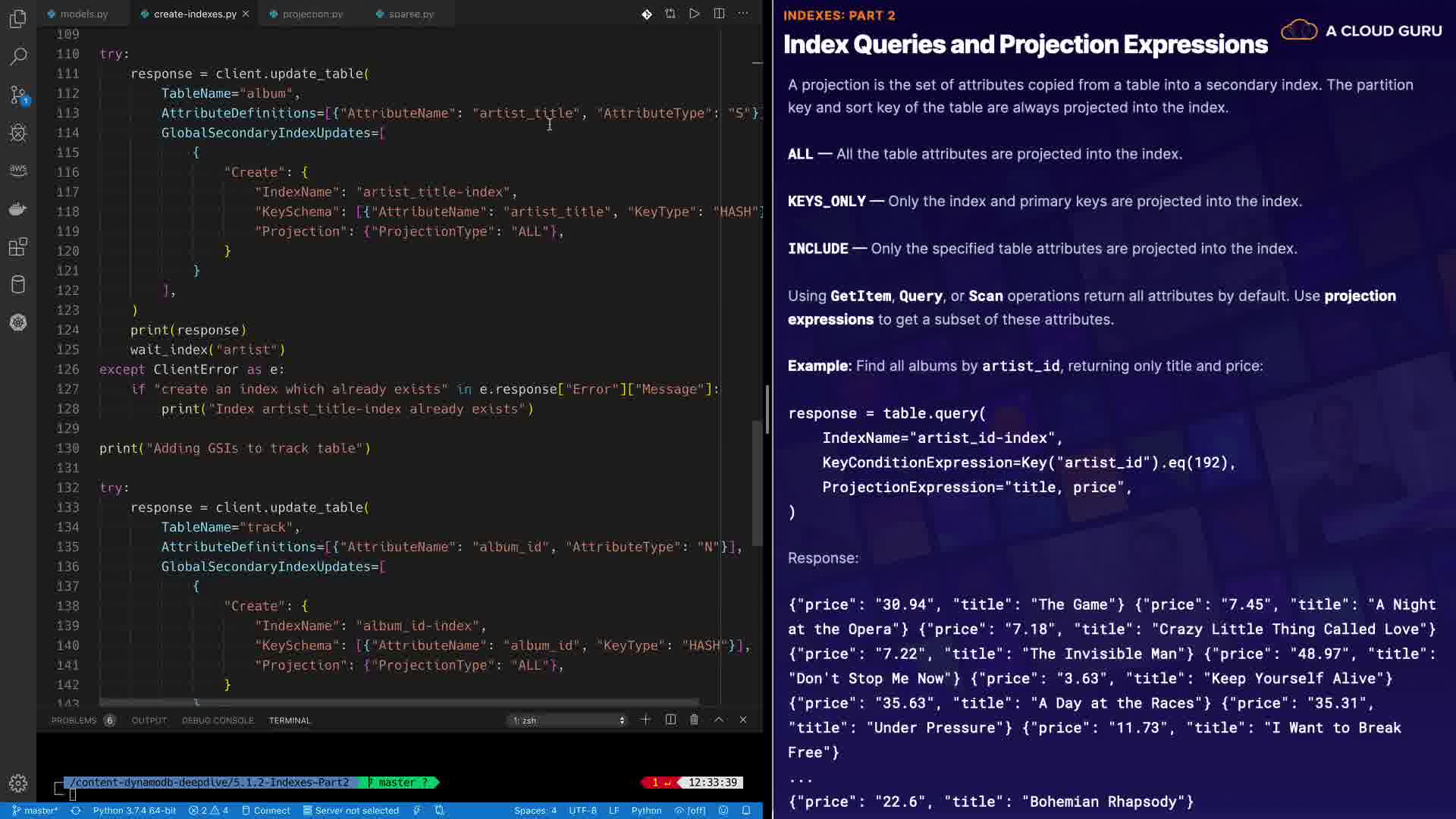Screen dimensions: 1456x819
Task: Toggle the [off] indicator in status bar
Action: click(690, 810)
